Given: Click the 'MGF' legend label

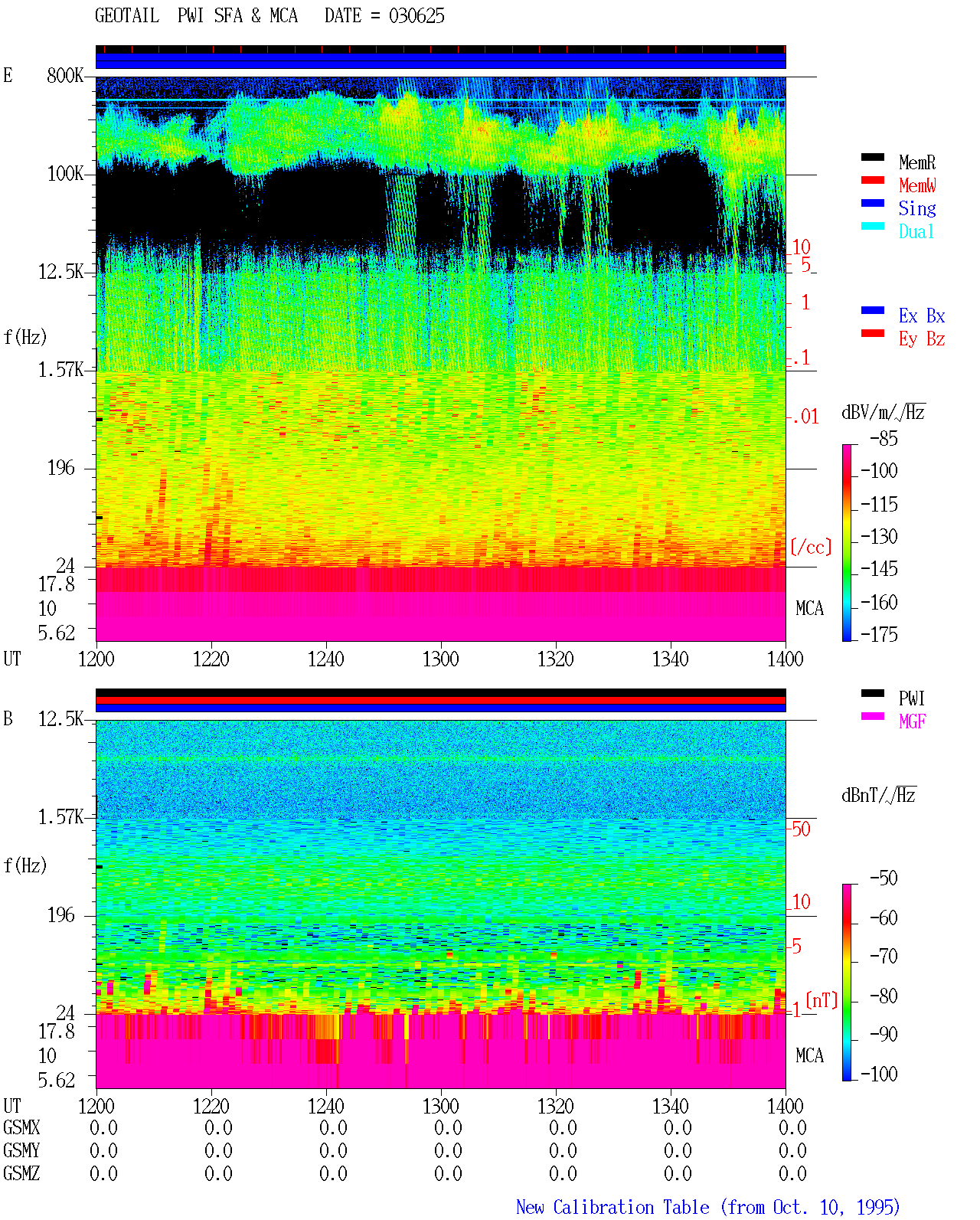Looking at the screenshot, I should coord(913,721).
